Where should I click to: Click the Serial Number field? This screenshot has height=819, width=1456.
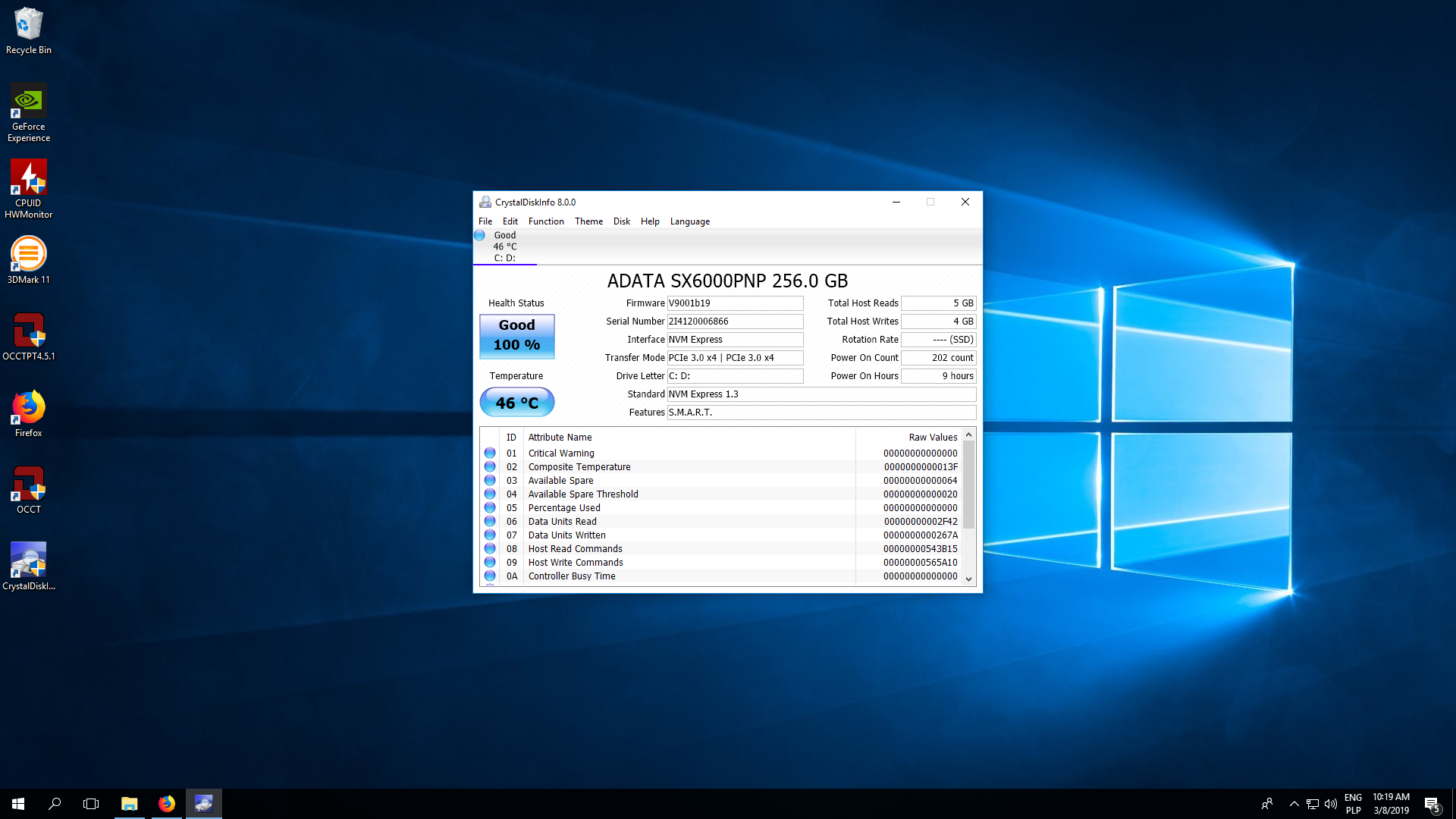[735, 322]
